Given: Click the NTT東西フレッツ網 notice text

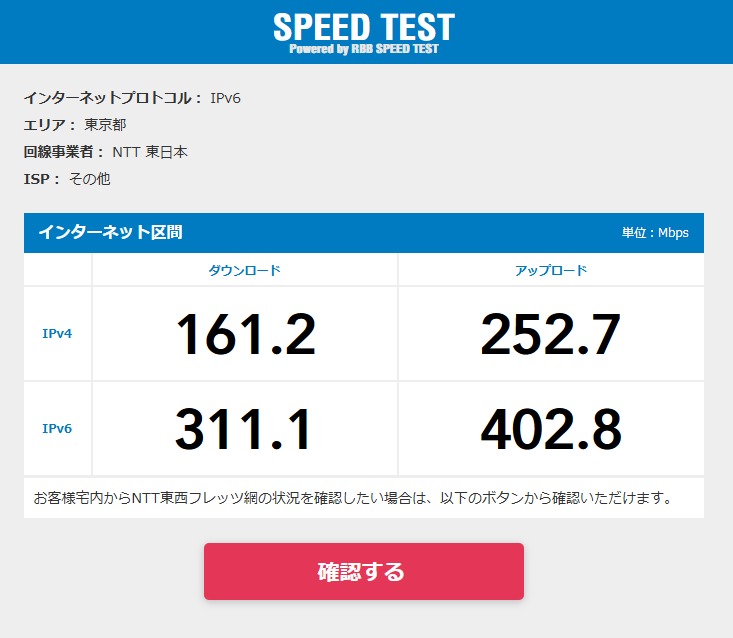Looking at the screenshot, I should (353, 498).
